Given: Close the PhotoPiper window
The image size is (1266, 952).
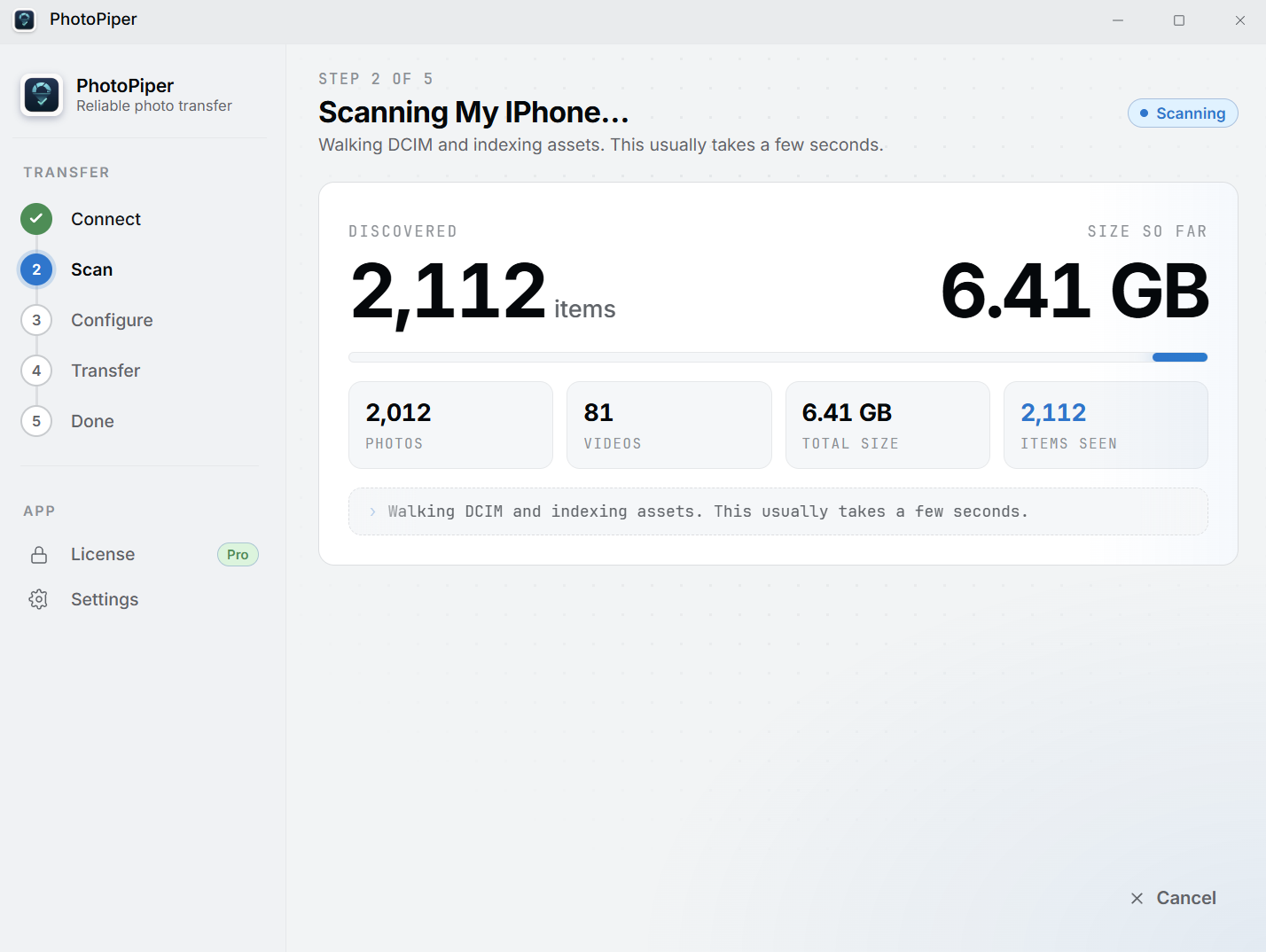Looking at the screenshot, I should [1240, 20].
